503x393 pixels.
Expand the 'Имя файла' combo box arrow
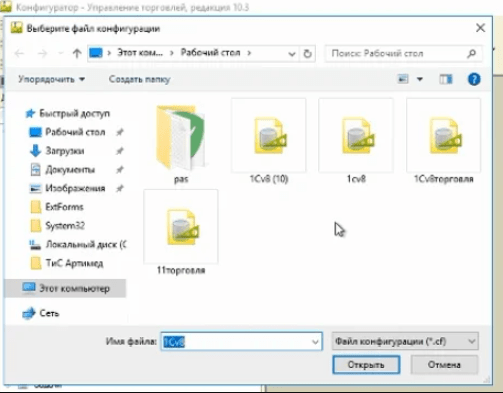315,342
